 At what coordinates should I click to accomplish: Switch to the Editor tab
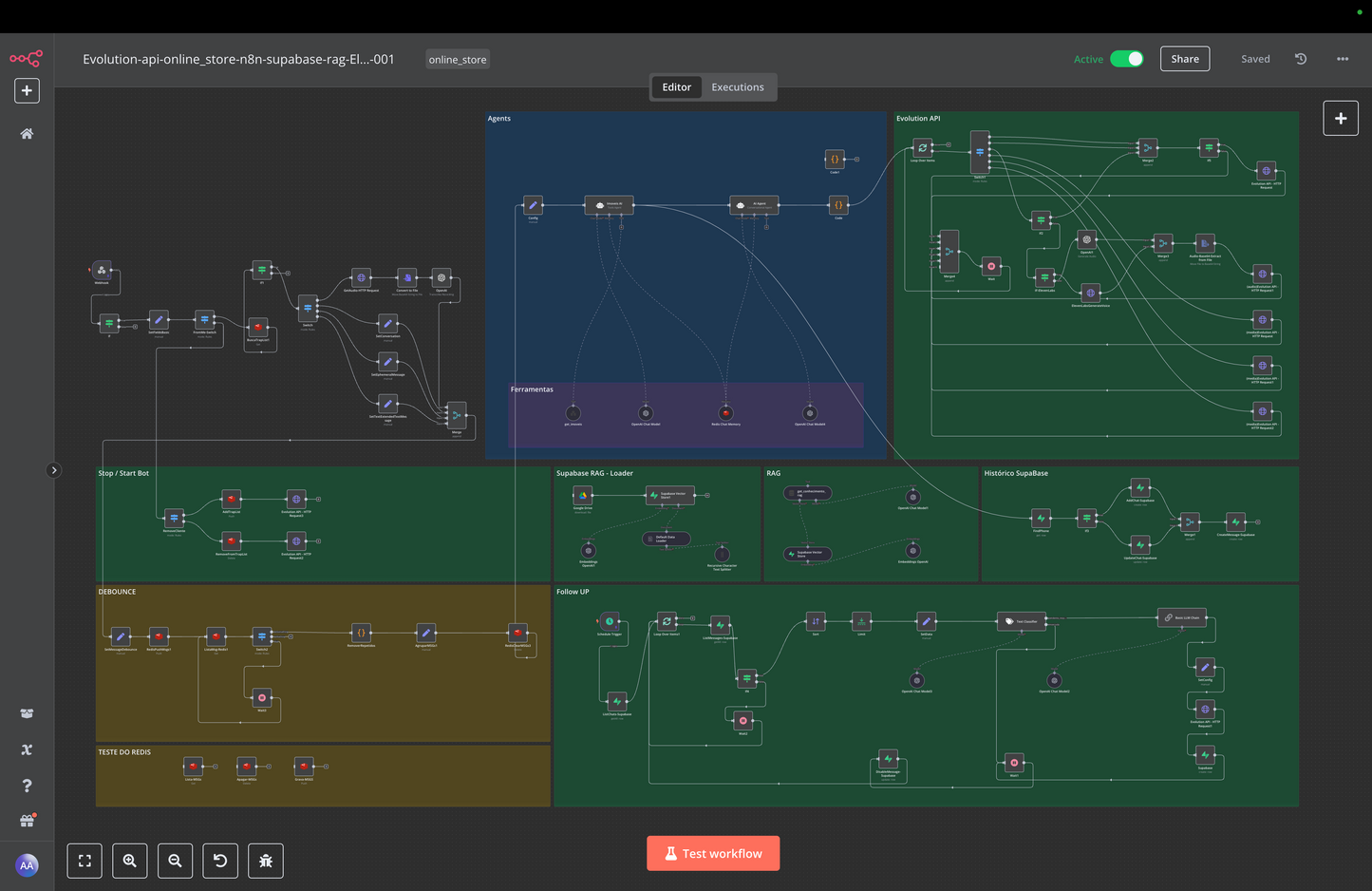(676, 87)
